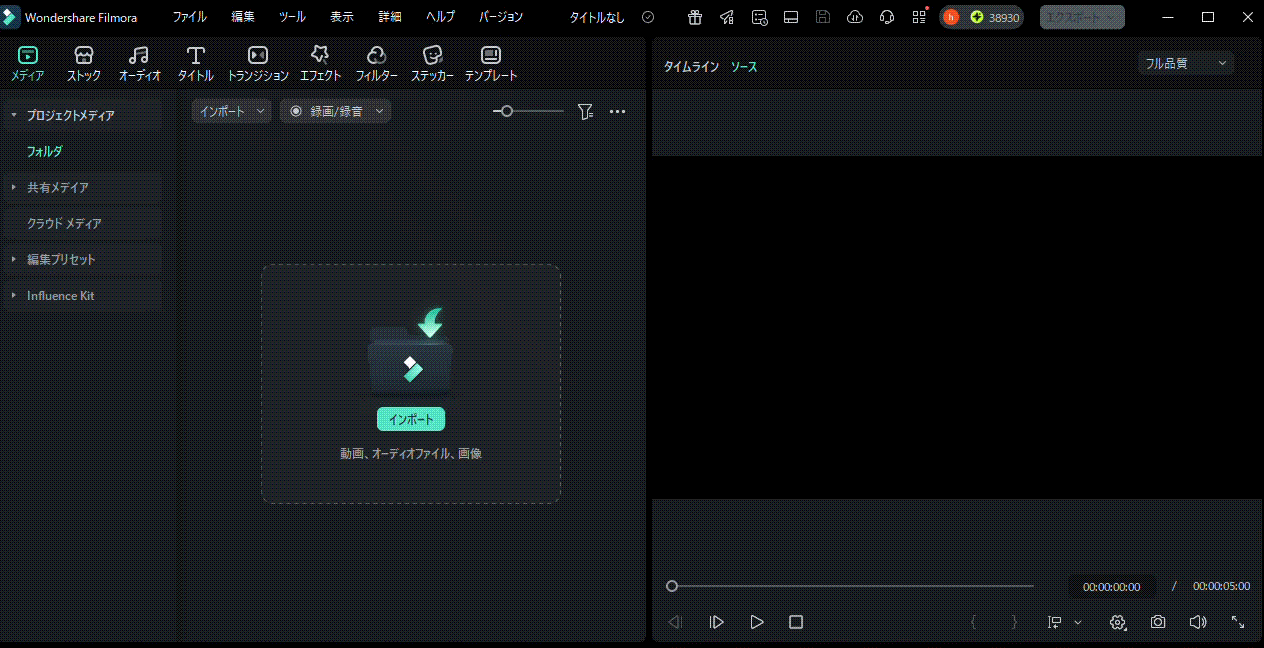Image resolution: width=1264 pixels, height=648 pixels.
Task: Mute preview using the volume icon
Action: (1198, 622)
